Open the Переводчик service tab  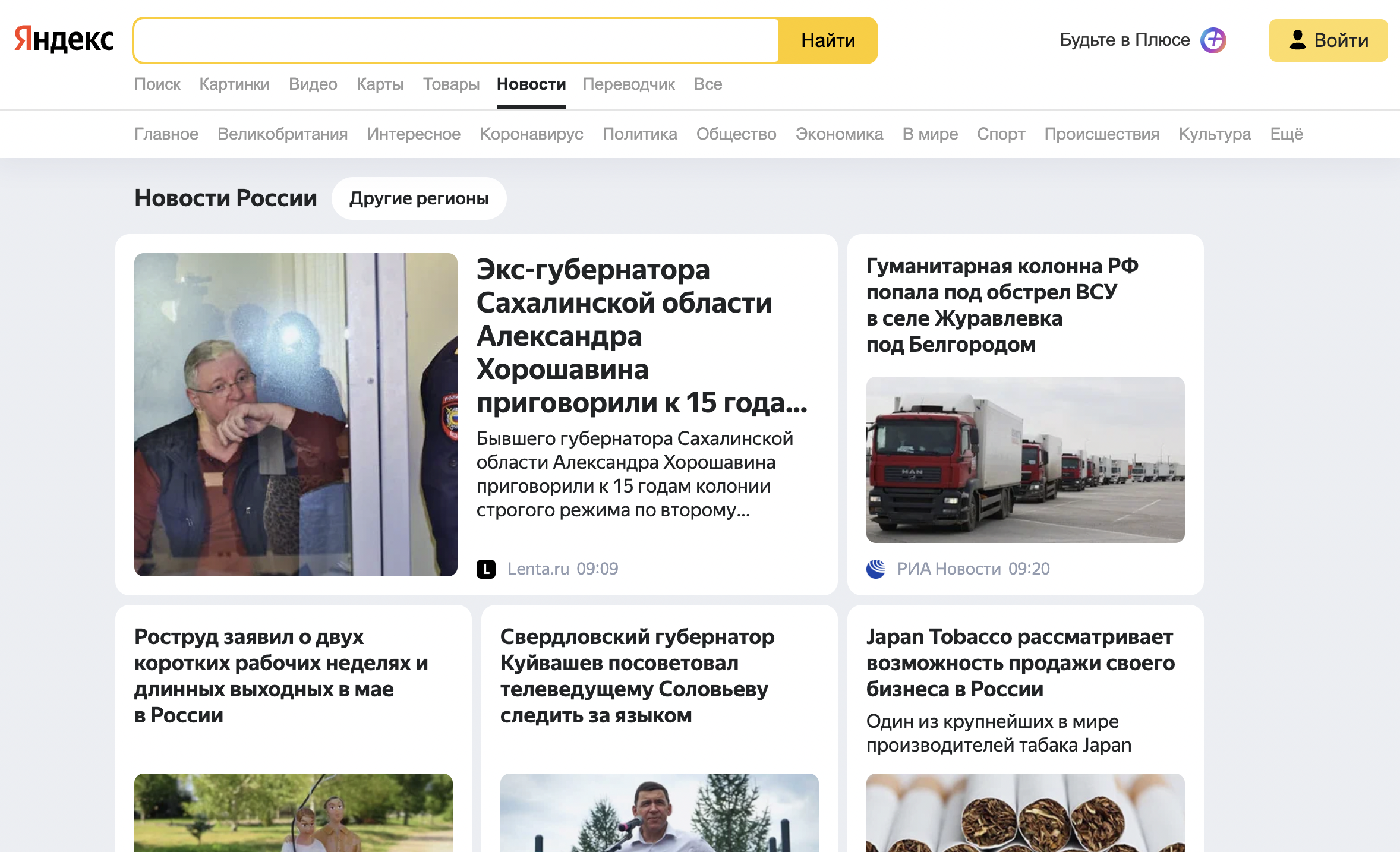(628, 84)
